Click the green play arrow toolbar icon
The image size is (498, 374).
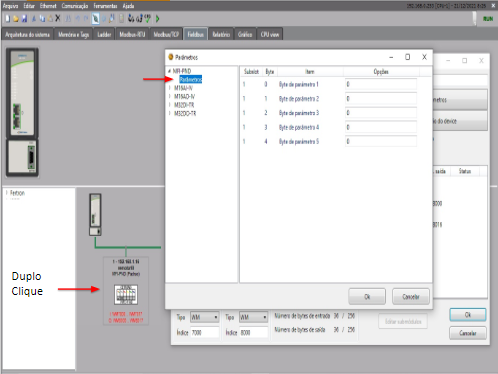click(x=158, y=19)
